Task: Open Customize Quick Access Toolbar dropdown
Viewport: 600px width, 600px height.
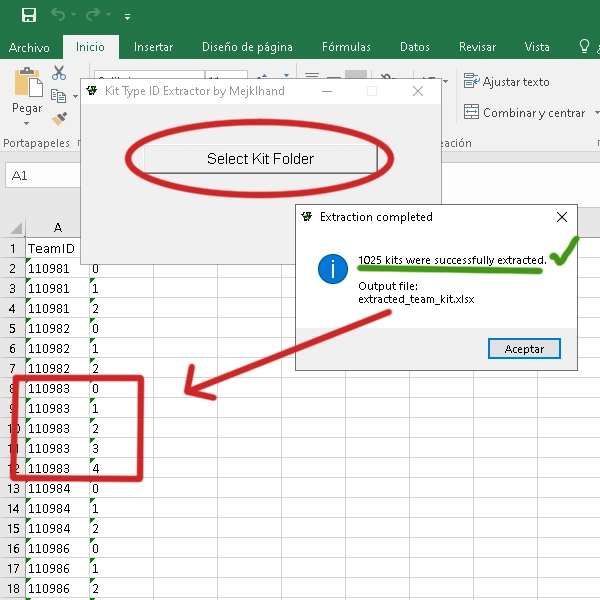Action: tap(127, 16)
